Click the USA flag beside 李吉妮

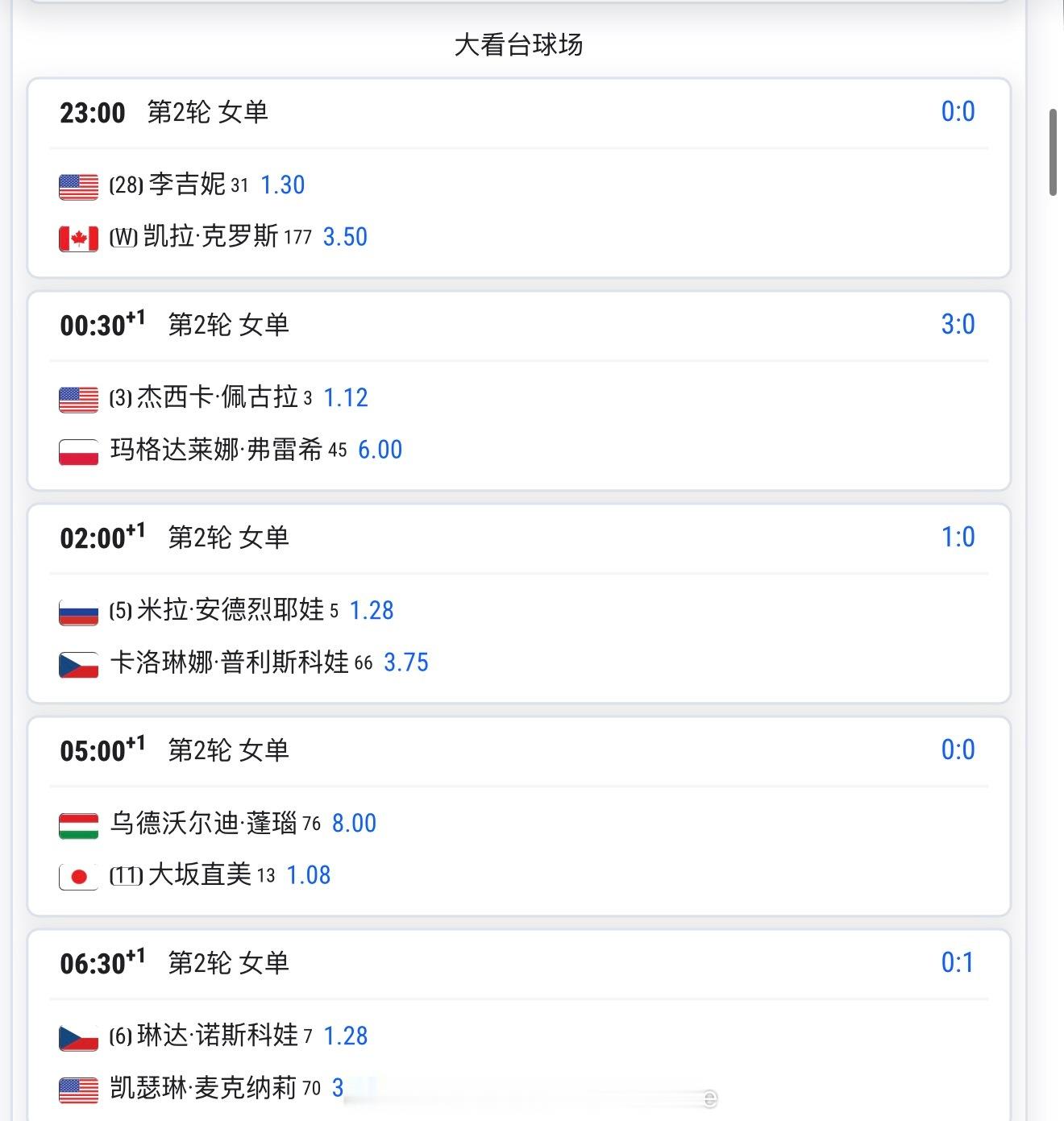tap(79, 187)
